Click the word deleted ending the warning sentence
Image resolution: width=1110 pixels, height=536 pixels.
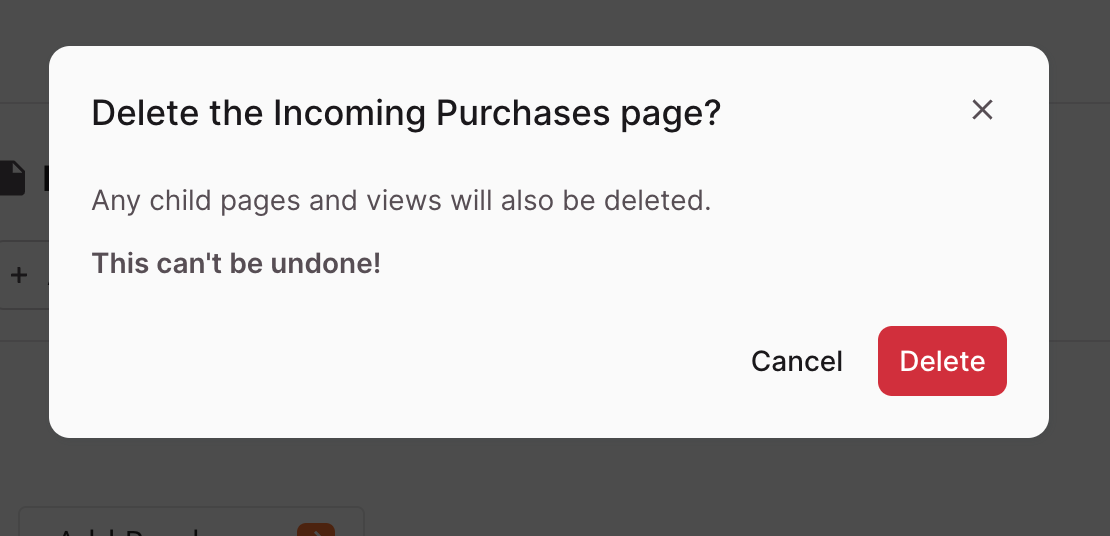[657, 201]
